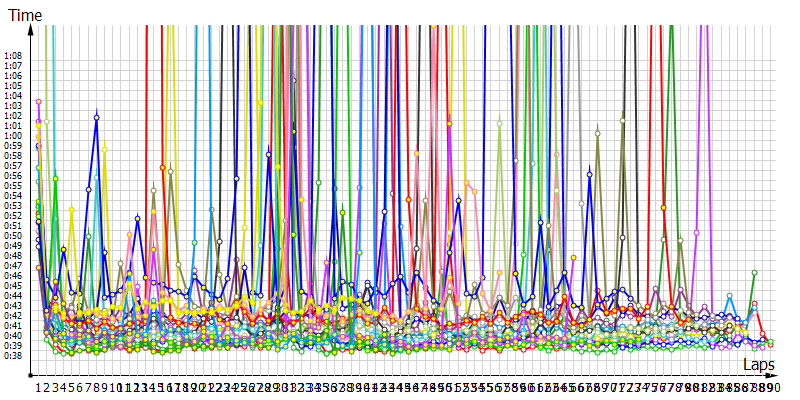The image size is (800, 400).
Task: Select the dark blue peak marker near lap 68
Action: 590,174
